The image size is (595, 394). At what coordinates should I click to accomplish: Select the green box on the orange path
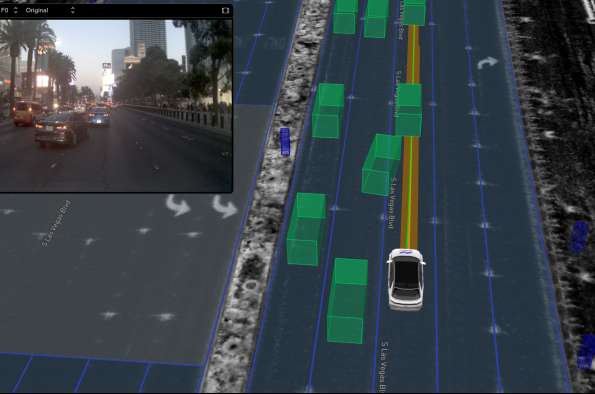pos(409,110)
